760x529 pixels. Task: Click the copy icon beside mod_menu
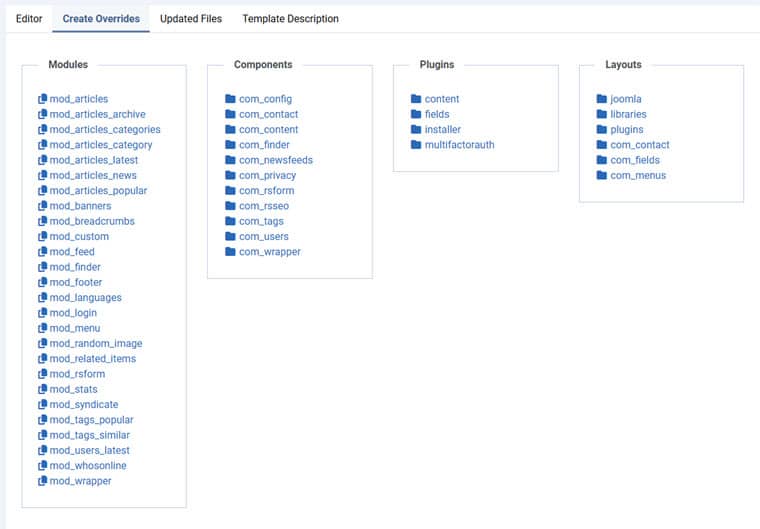pos(43,328)
